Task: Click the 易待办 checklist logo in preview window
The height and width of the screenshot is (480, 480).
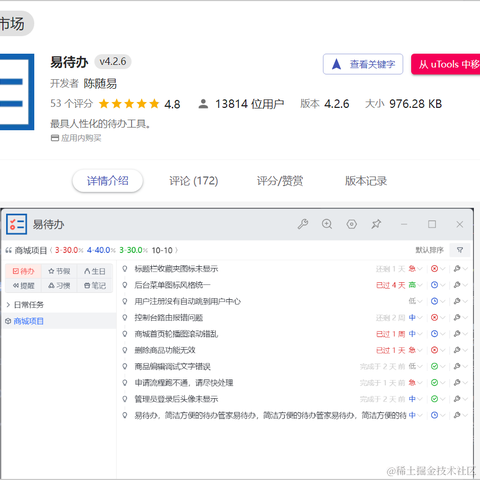Action: click(x=16, y=224)
